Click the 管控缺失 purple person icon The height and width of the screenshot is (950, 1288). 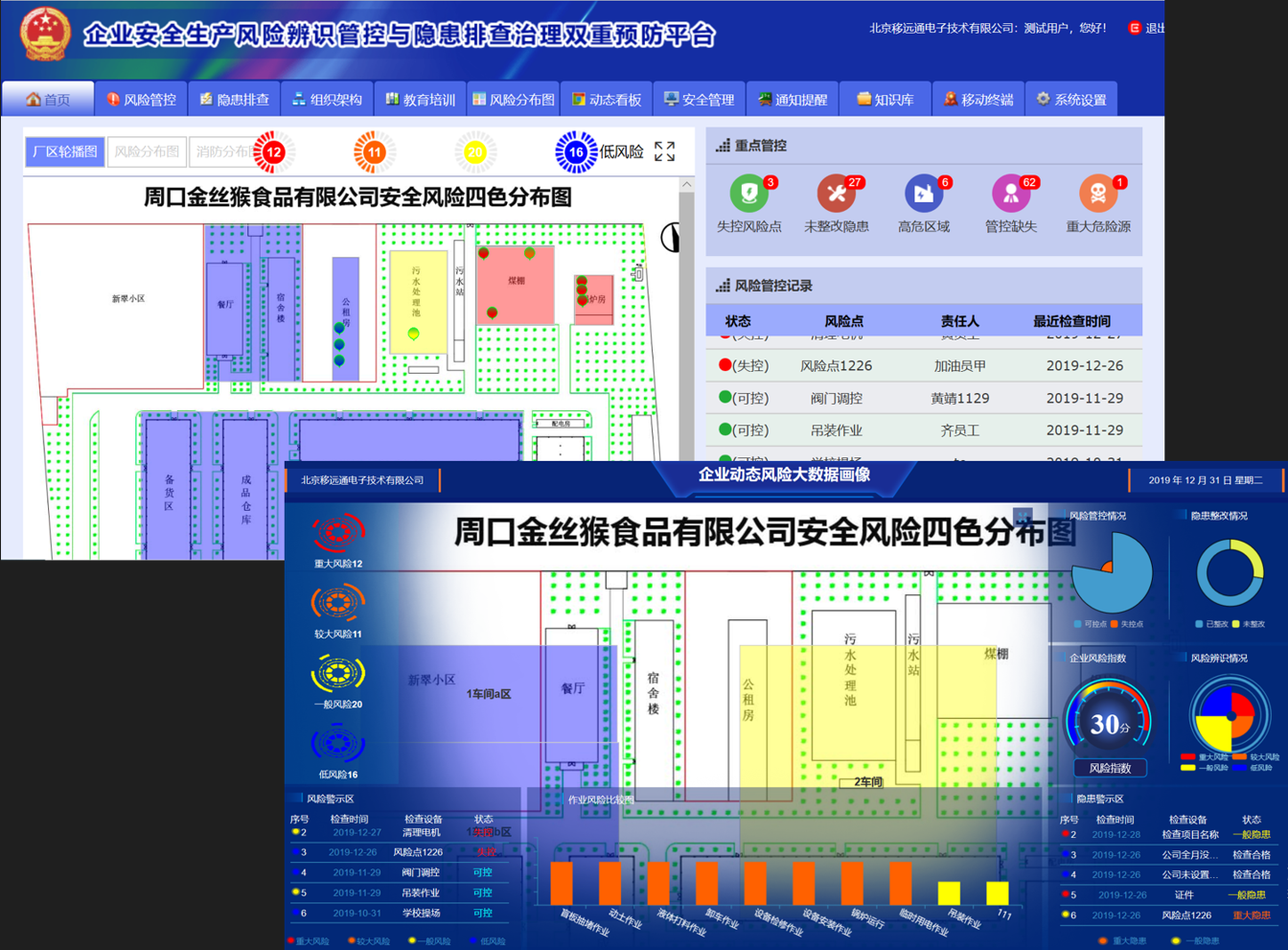pos(1010,194)
